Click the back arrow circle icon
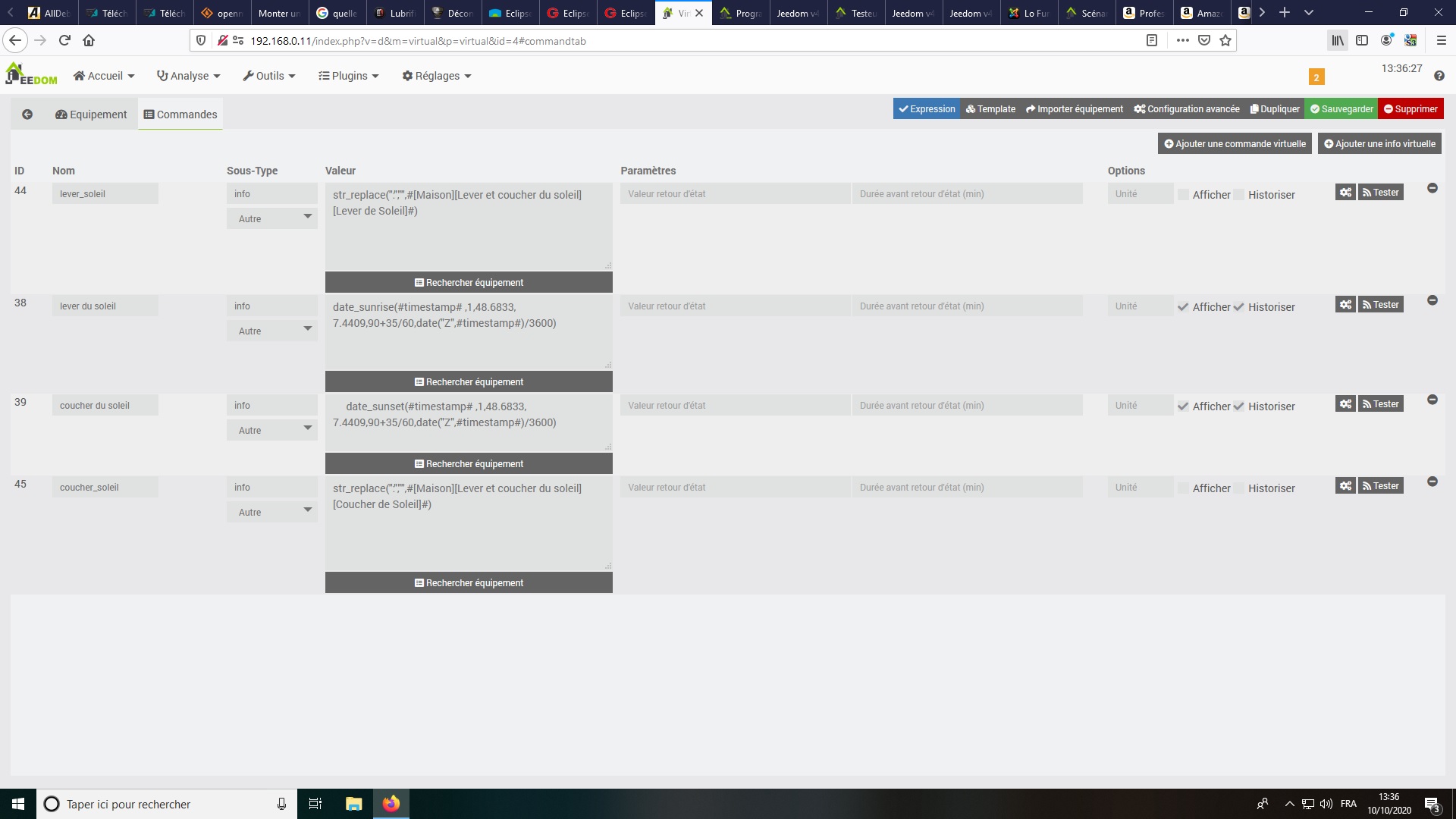The image size is (1456, 819). [x=27, y=115]
